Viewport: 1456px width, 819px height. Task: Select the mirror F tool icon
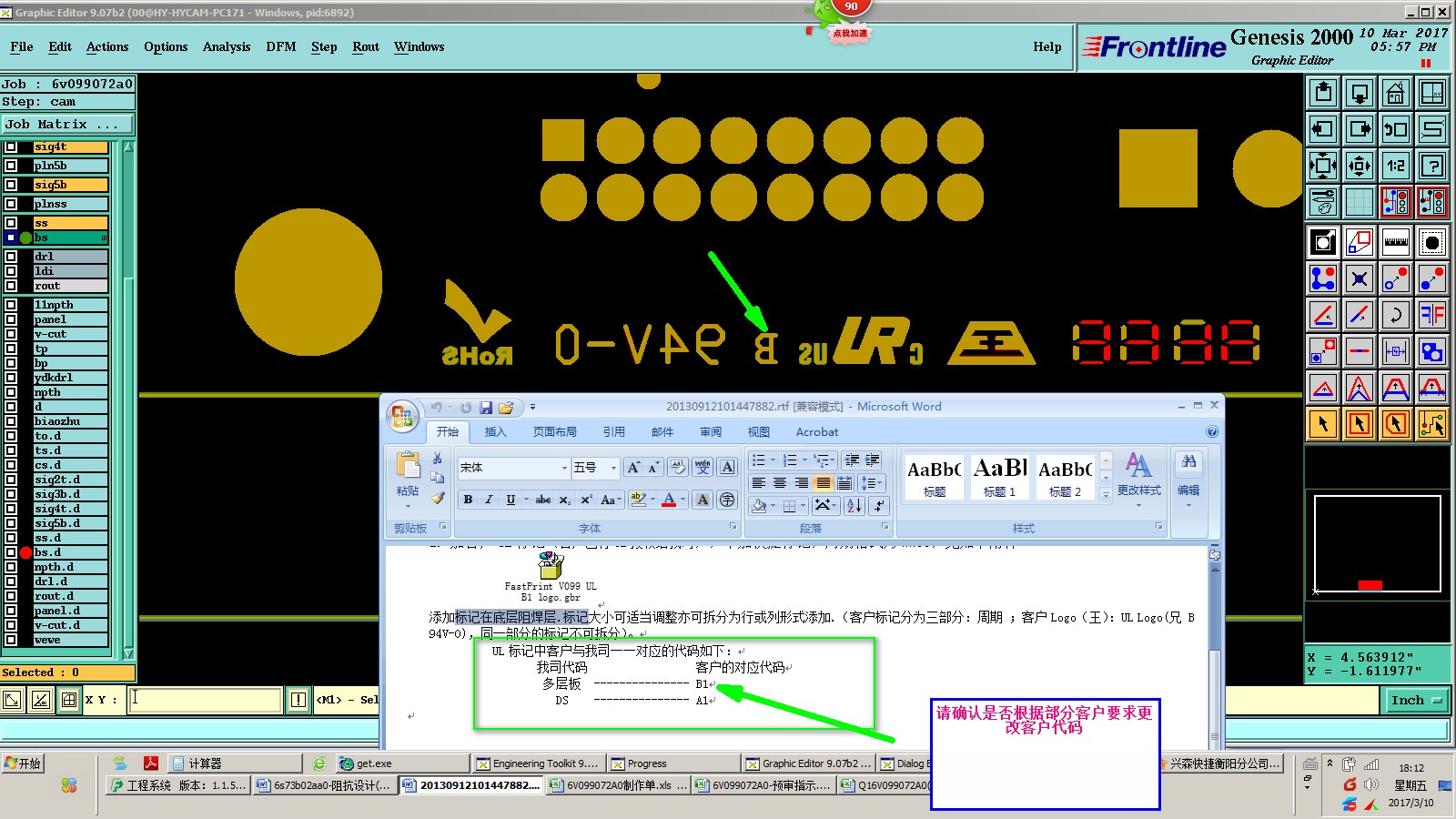click(x=1431, y=315)
